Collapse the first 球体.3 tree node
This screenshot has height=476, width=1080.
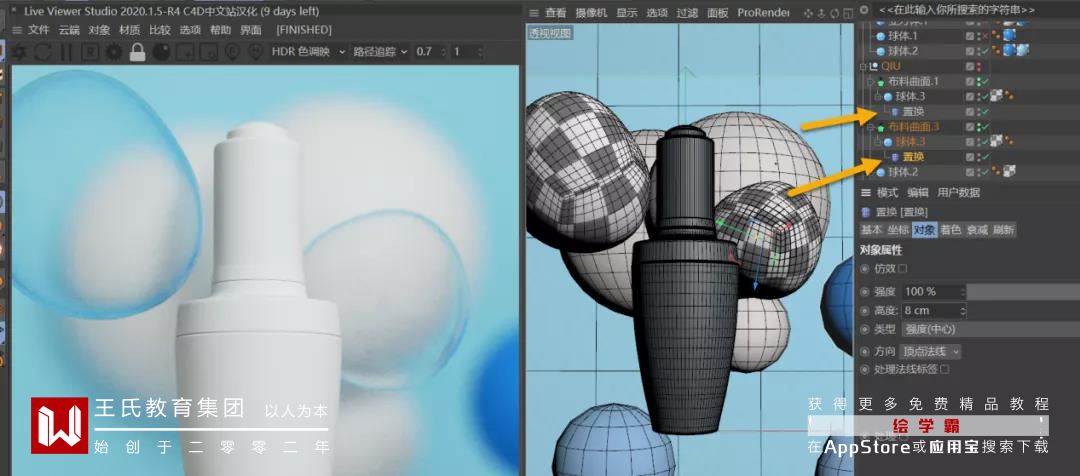pyautogui.click(x=876, y=97)
